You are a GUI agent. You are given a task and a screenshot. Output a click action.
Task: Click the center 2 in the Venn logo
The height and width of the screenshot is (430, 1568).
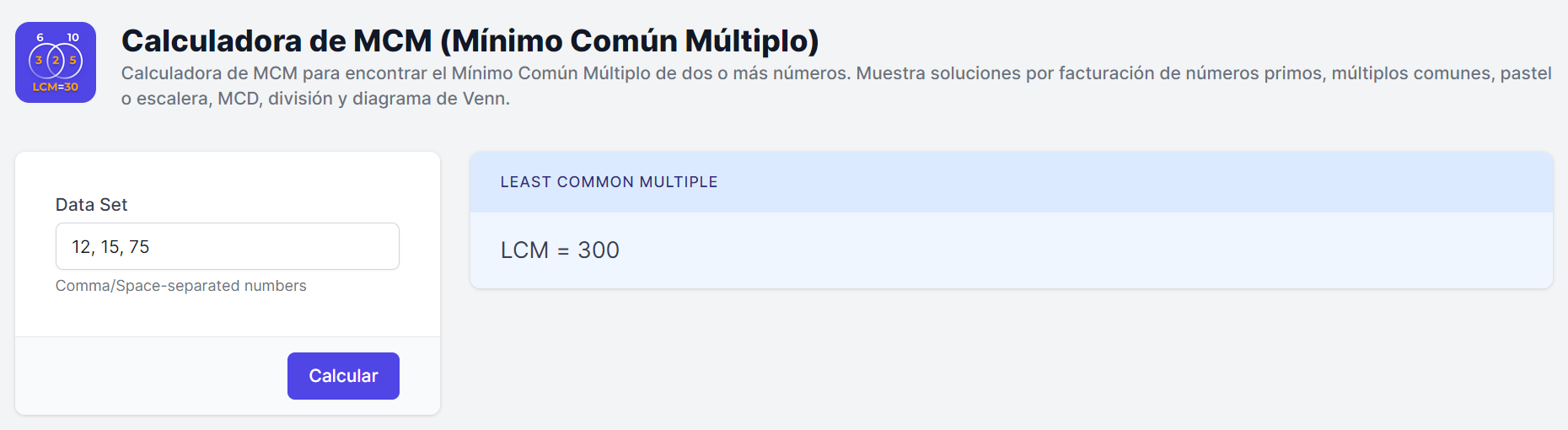pyautogui.click(x=56, y=60)
